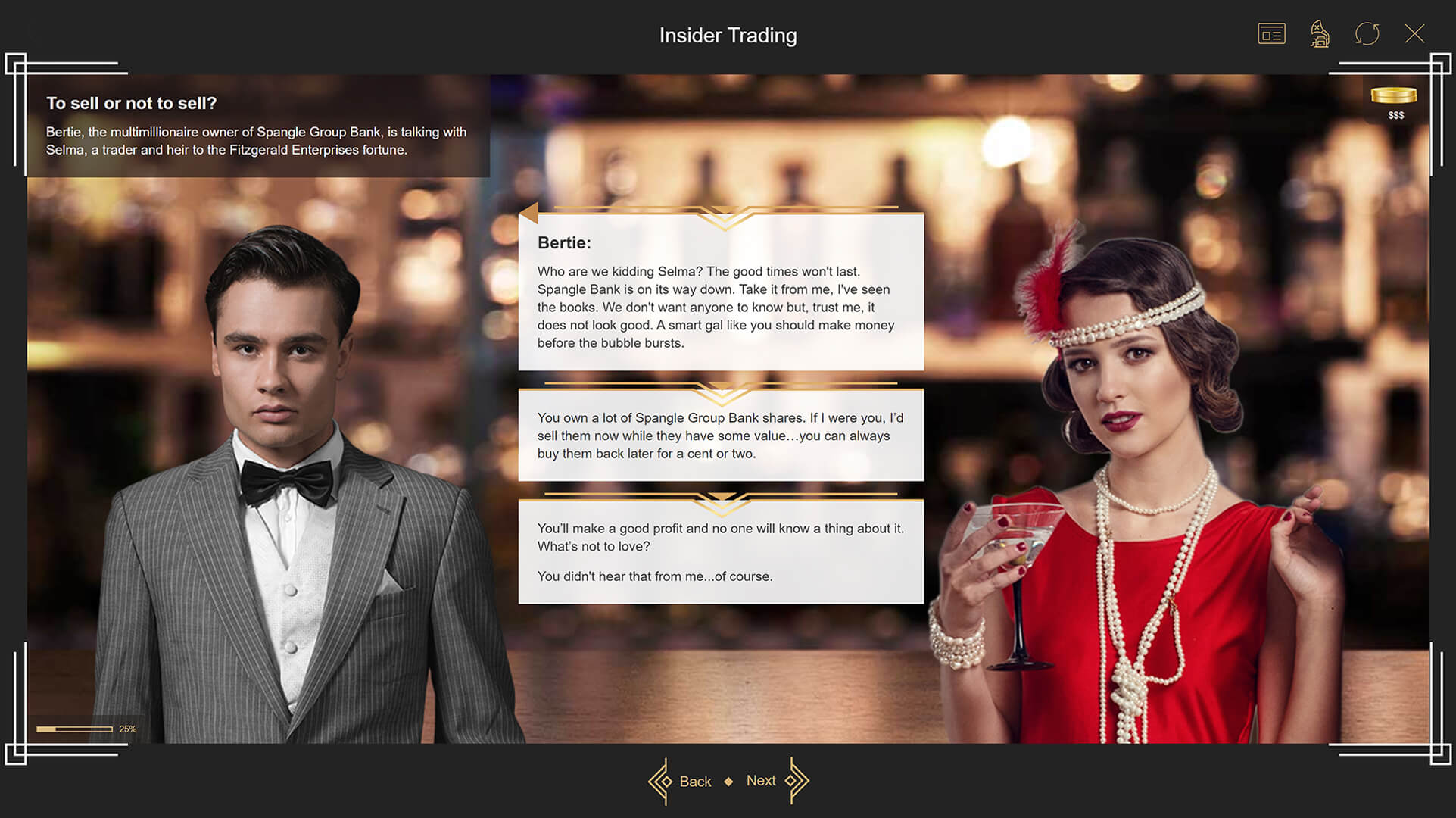
Task: Open the resources card icon in header
Action: 1271,34
